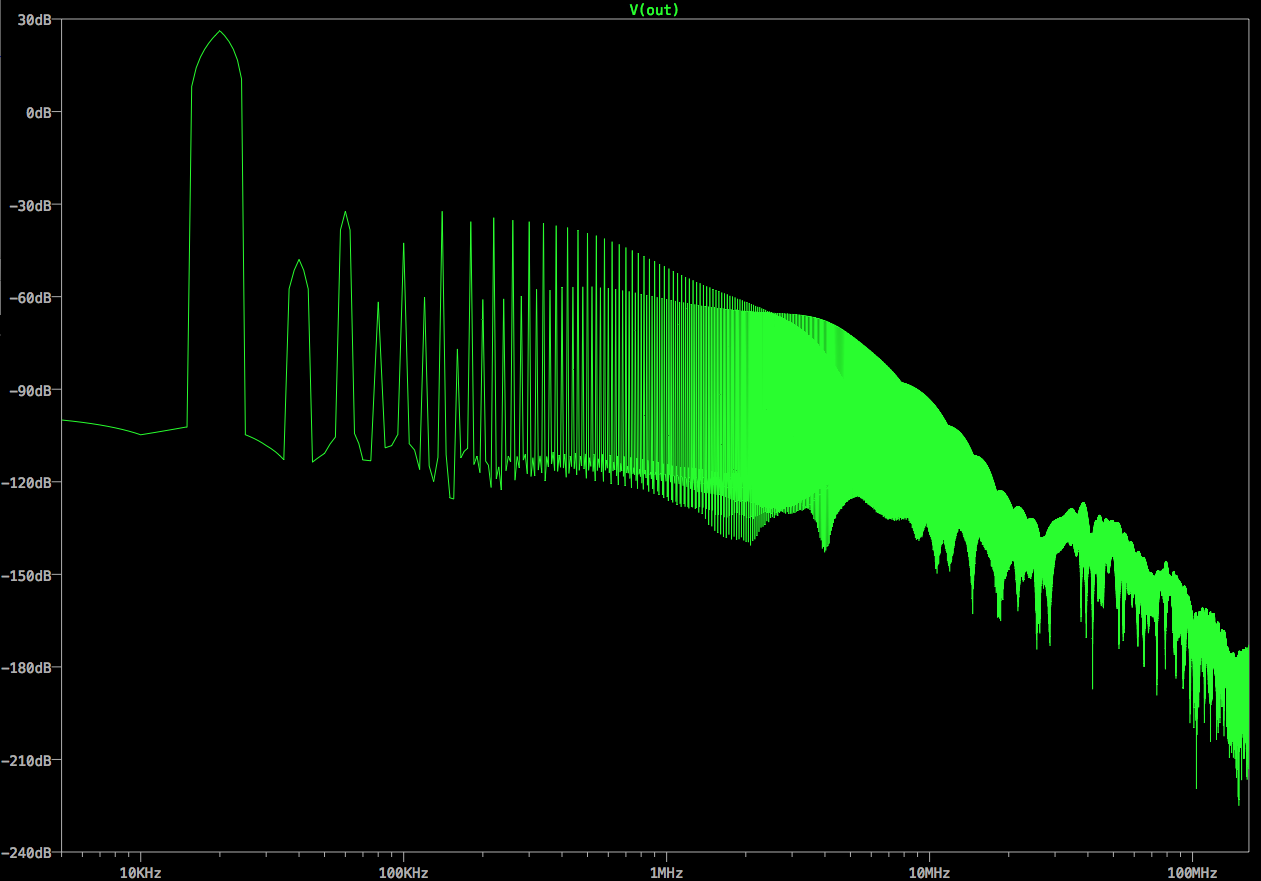The image size is (1261, 881).
Task: Click the 100KHz frequency label
Action: 403,873
